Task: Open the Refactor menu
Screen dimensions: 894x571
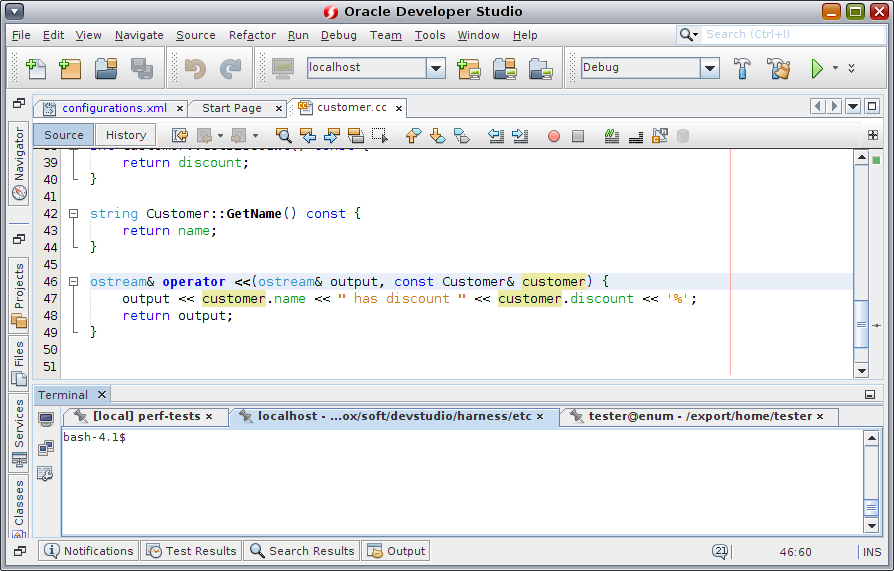Action: (x=252, y=35)
